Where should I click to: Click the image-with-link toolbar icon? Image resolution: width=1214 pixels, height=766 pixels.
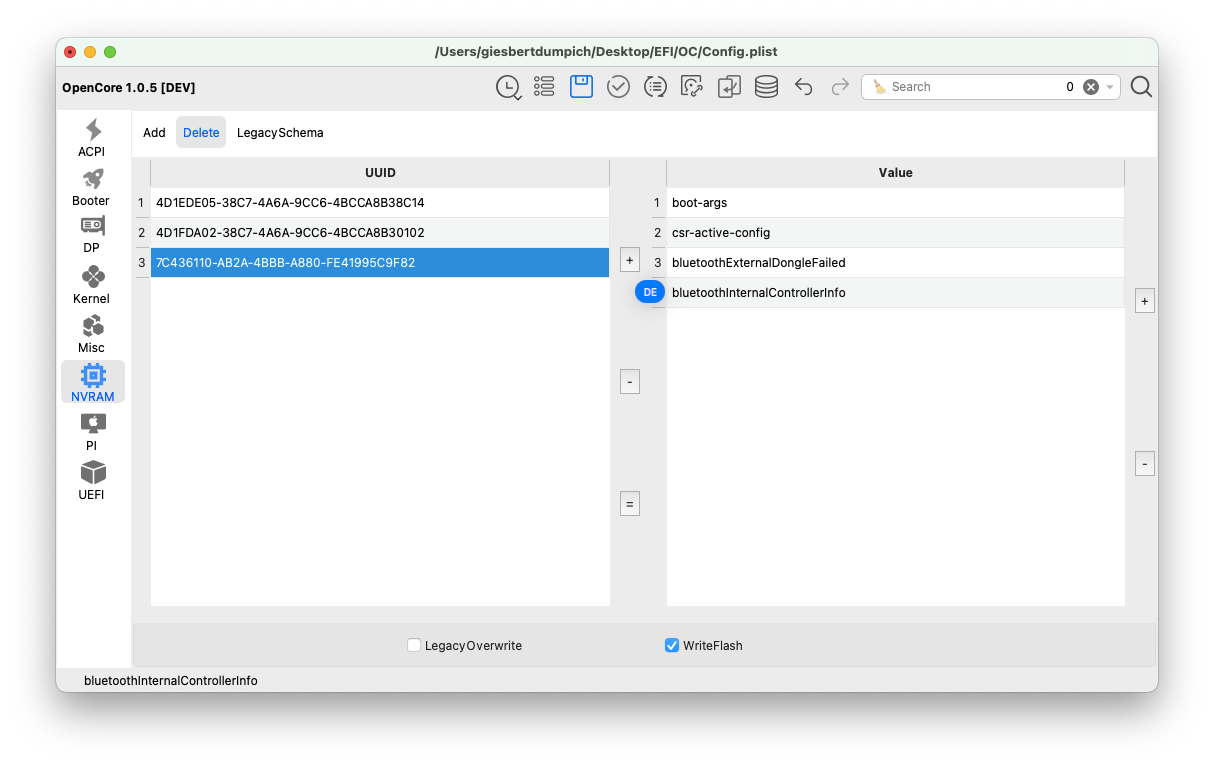click(692, 87)
